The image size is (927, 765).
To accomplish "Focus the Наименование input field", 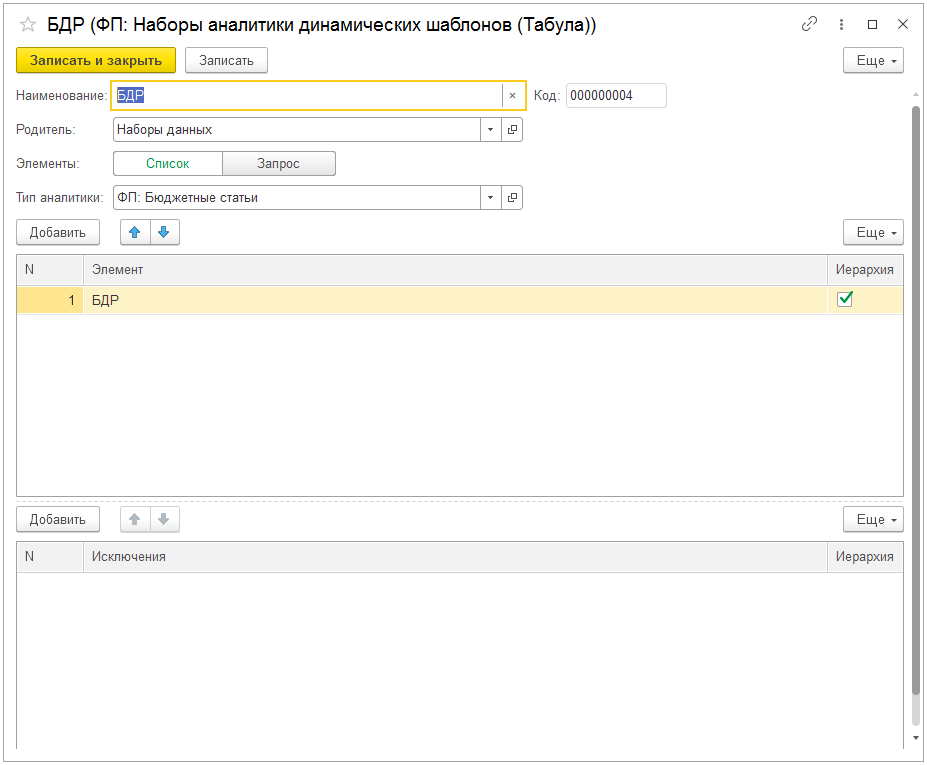I will click(x=307, y=95).
